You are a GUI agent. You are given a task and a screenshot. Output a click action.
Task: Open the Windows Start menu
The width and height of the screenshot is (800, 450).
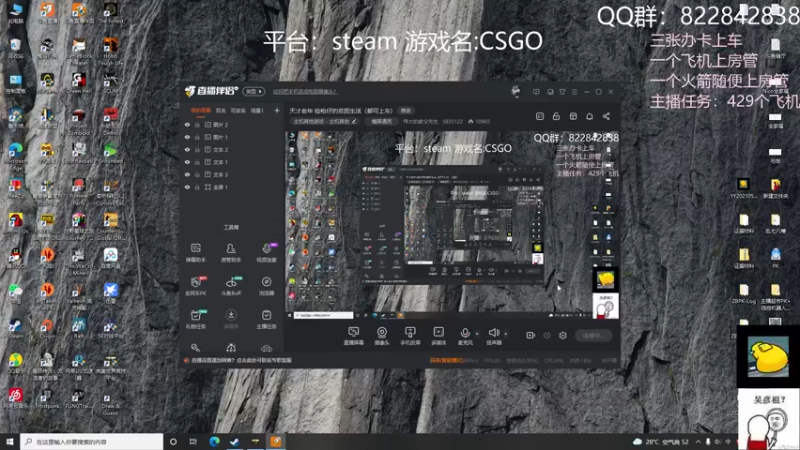[x=10, y=441]
